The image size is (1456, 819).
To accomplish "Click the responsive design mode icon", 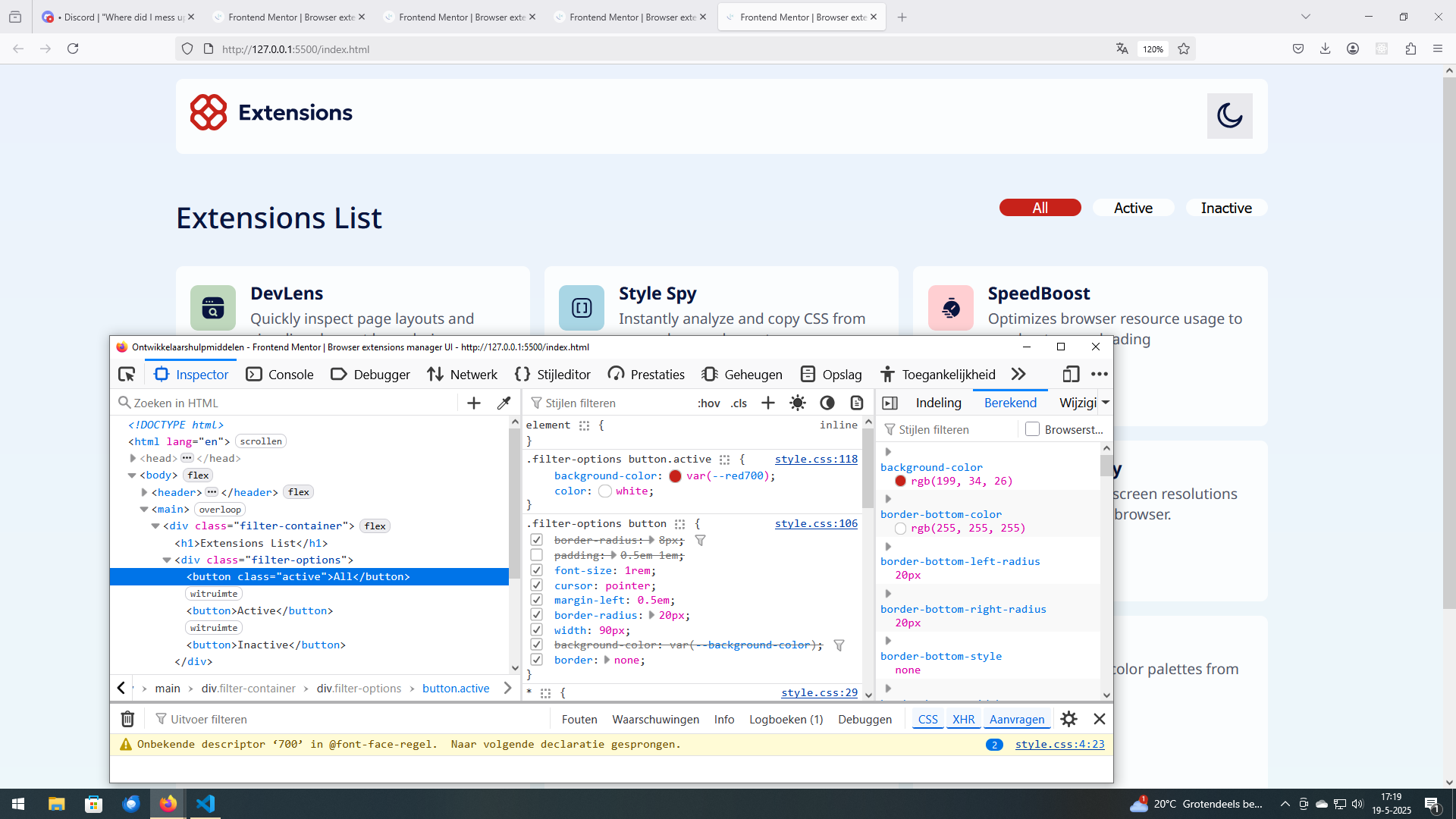I will pos(1070,375).
